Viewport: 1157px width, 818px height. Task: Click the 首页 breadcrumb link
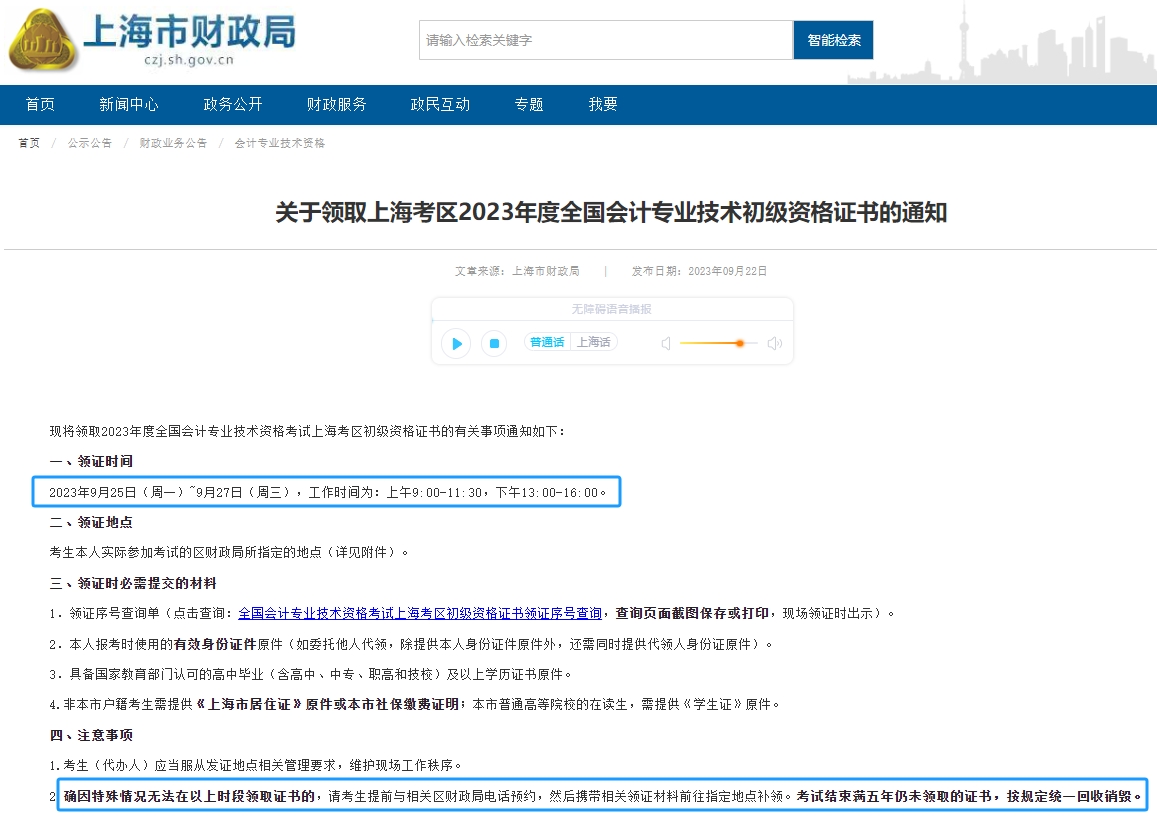28,143
